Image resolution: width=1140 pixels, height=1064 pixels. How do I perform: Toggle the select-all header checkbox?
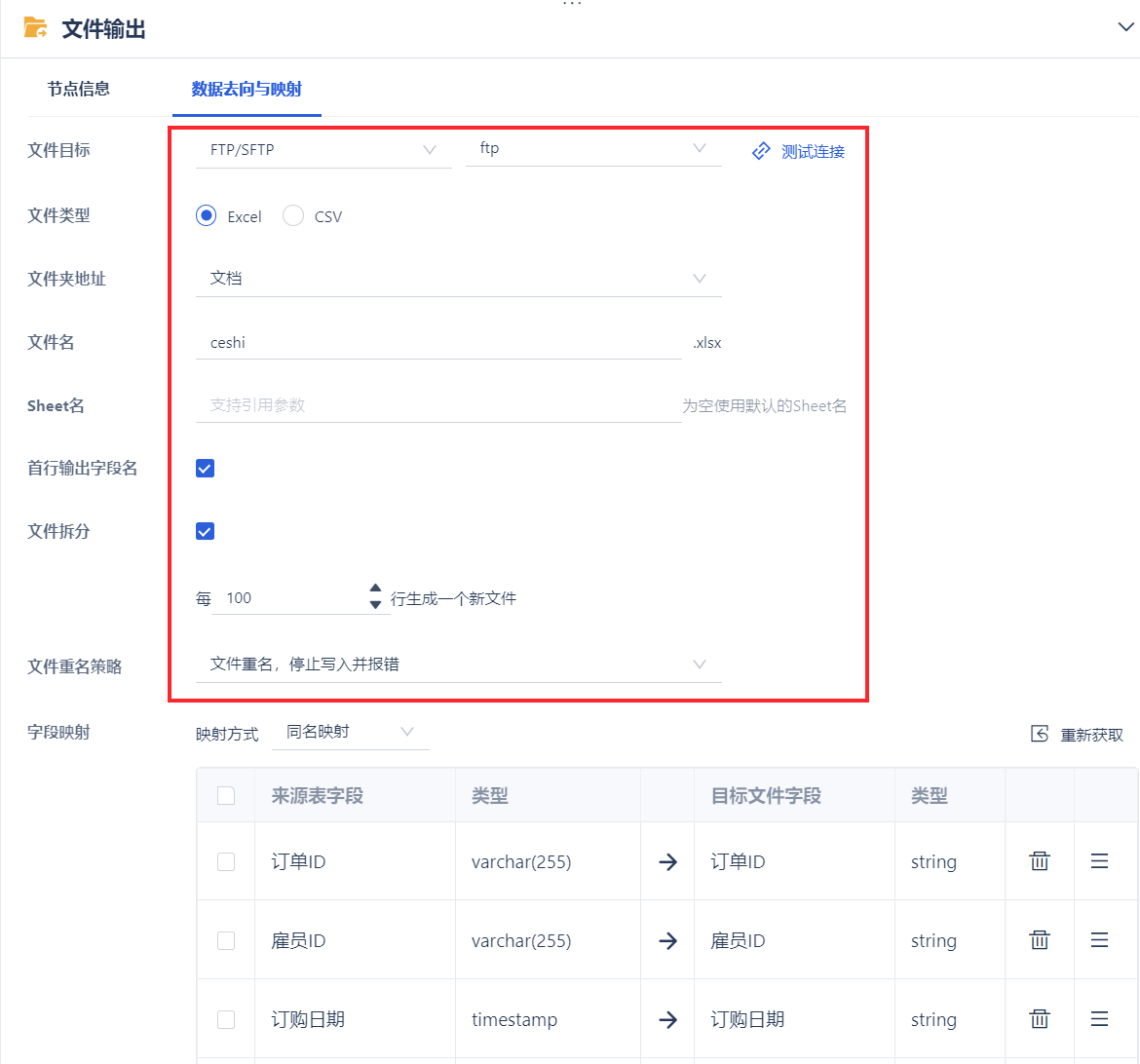(x=226, y=796)
